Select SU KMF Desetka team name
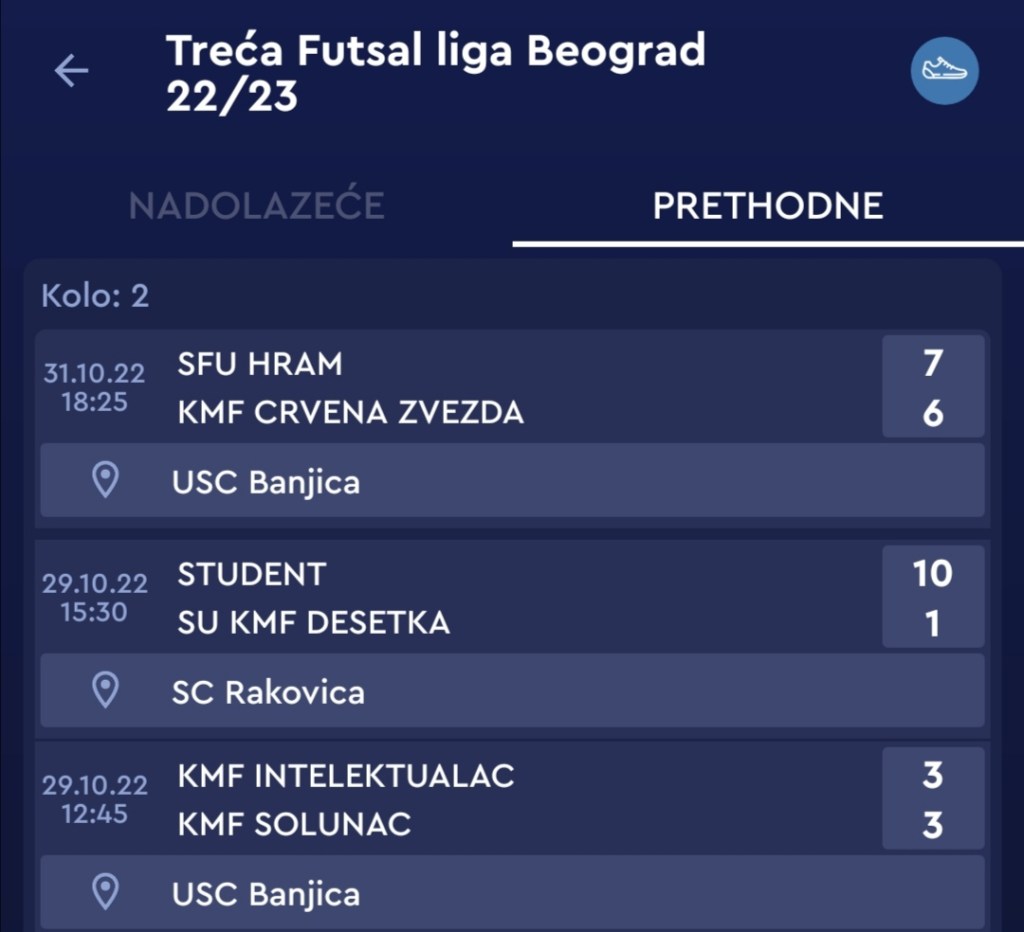This screenshot has width=1024, height=932. (313, 623)
